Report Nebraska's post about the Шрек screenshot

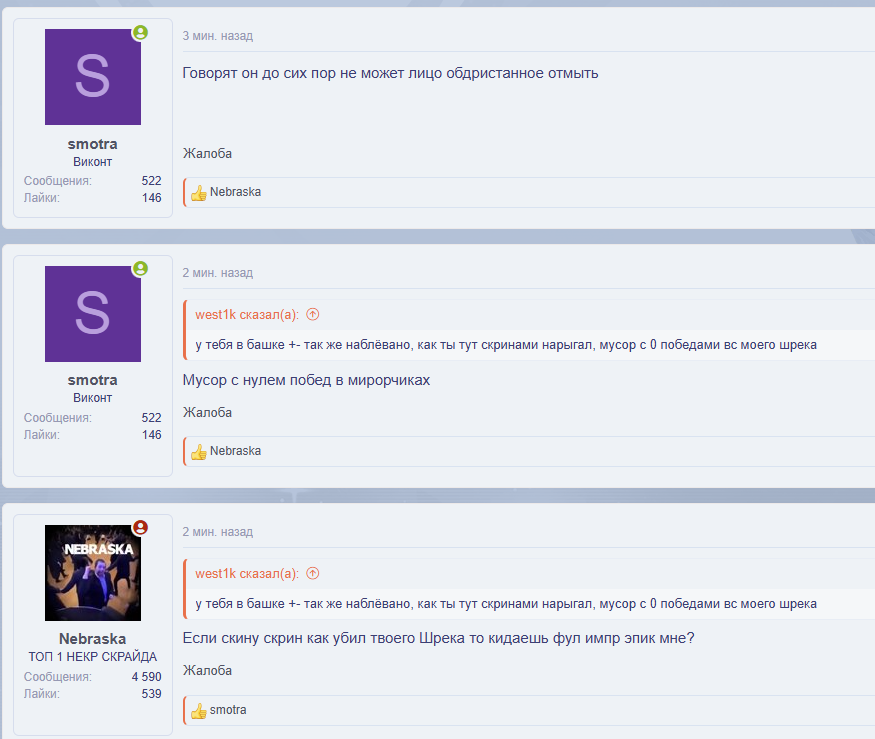tap(207, 671)
